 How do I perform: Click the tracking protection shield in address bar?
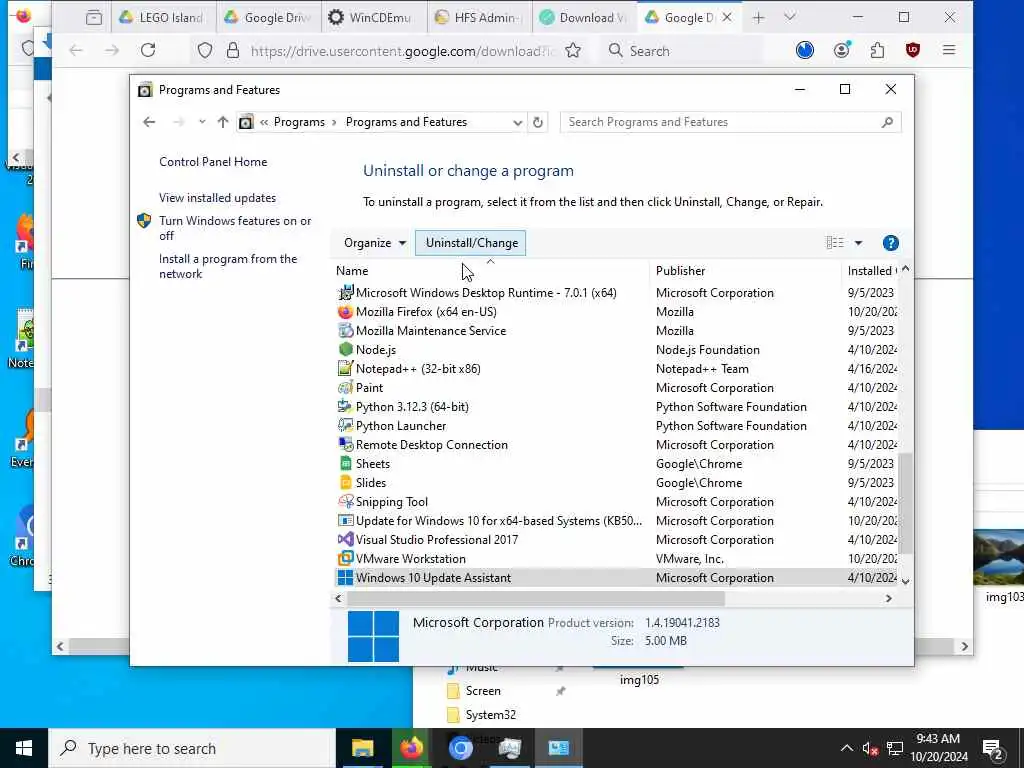(x=205, y=50)
